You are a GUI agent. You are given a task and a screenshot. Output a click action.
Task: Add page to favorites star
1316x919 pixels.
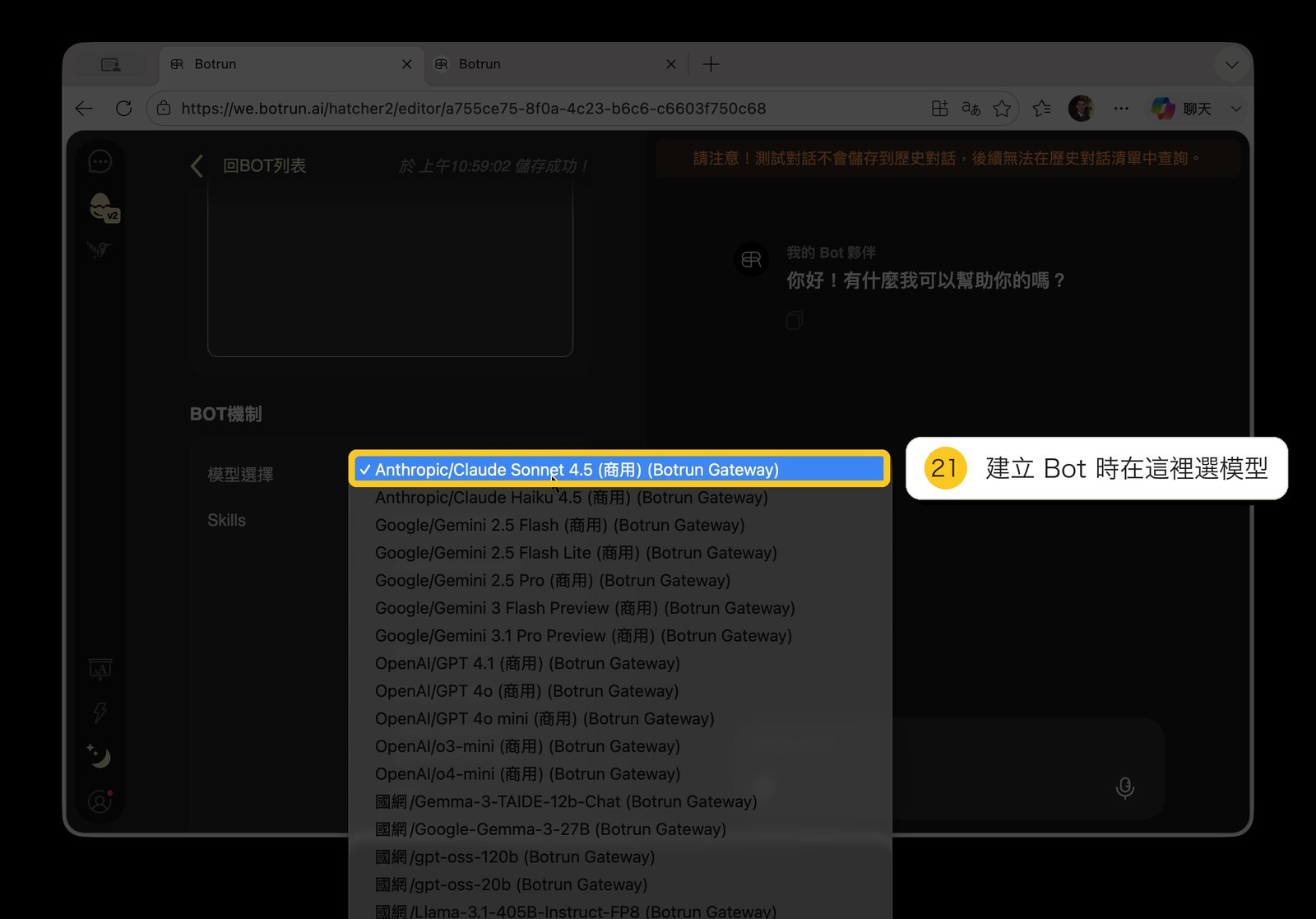point(1002,109)
